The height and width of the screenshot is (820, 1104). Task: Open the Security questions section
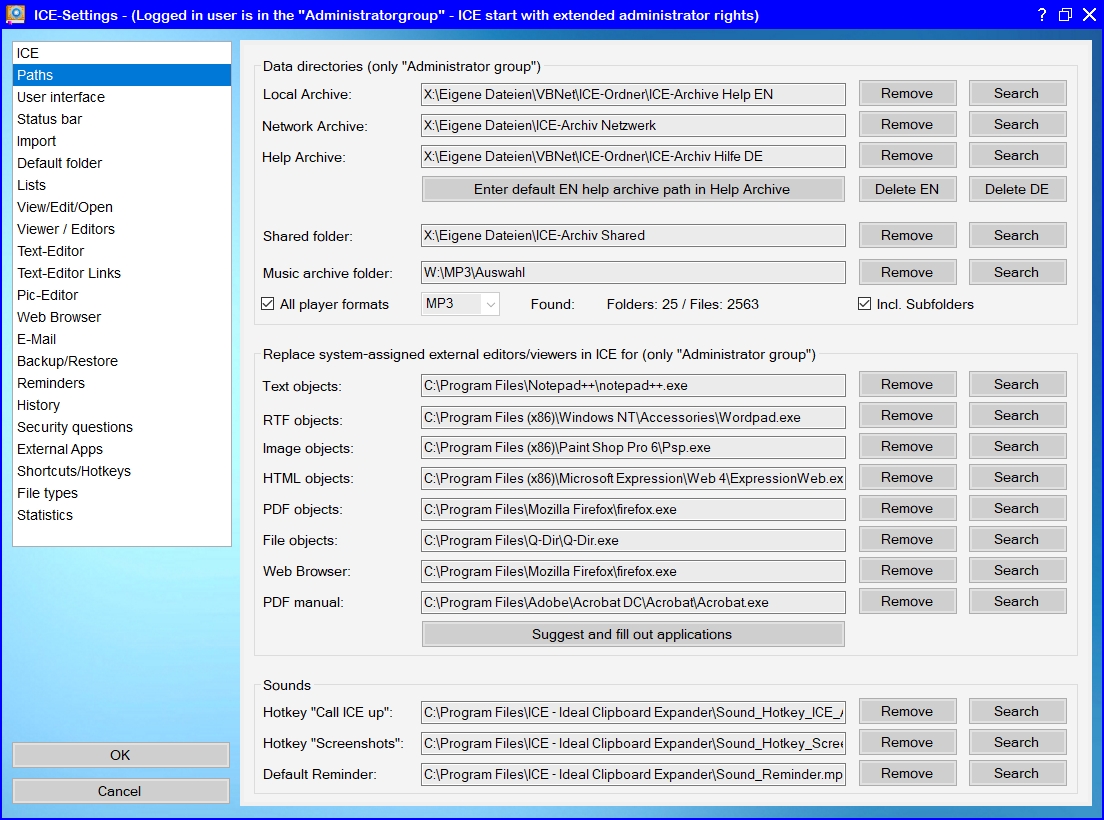click(x=75, y=427)
